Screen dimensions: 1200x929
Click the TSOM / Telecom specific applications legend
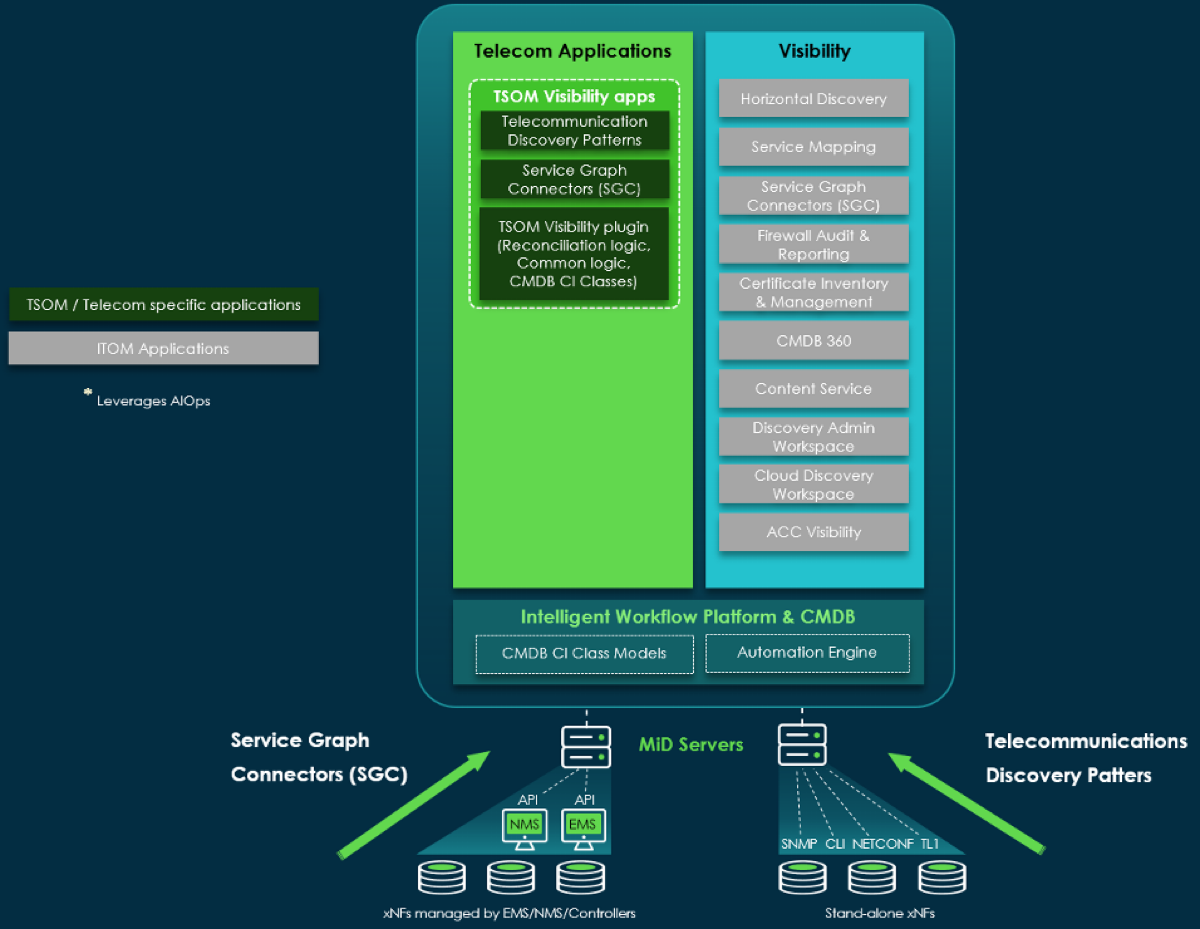coord(164,305)
